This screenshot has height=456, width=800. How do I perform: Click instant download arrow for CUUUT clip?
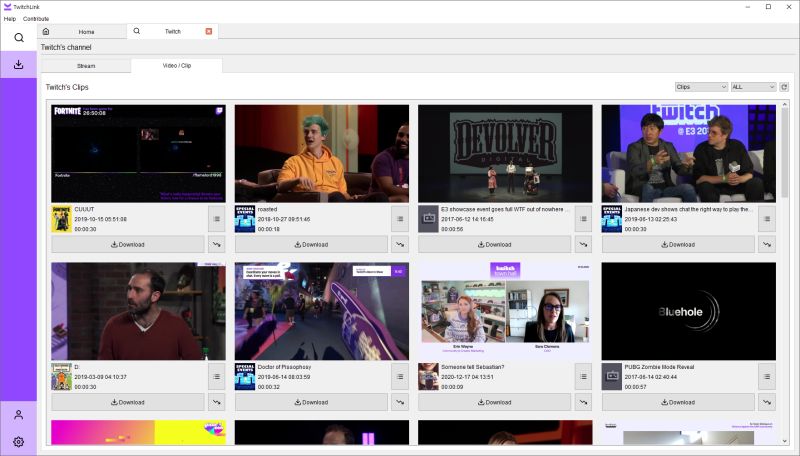217,244
